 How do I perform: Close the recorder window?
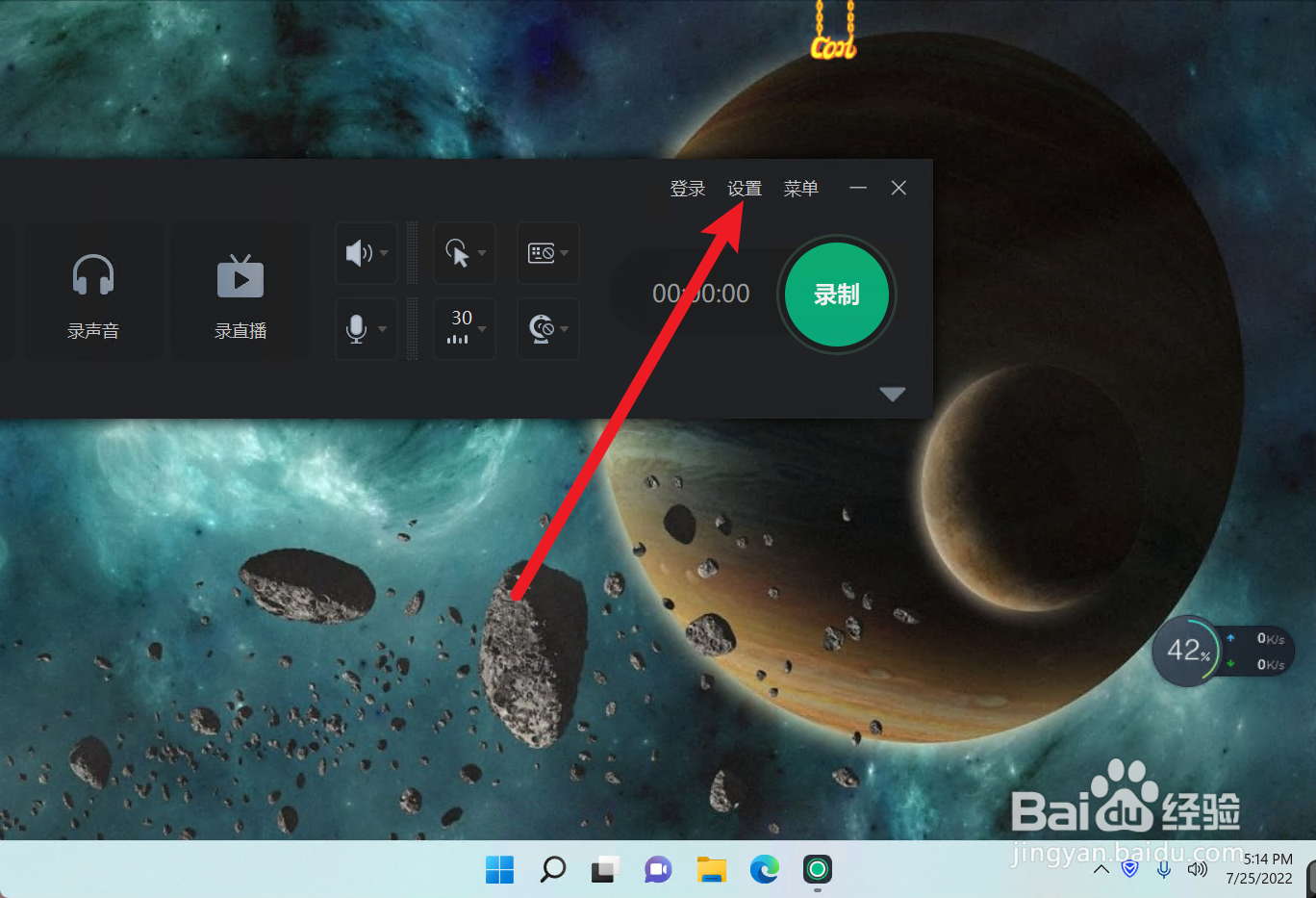point(898,188)
